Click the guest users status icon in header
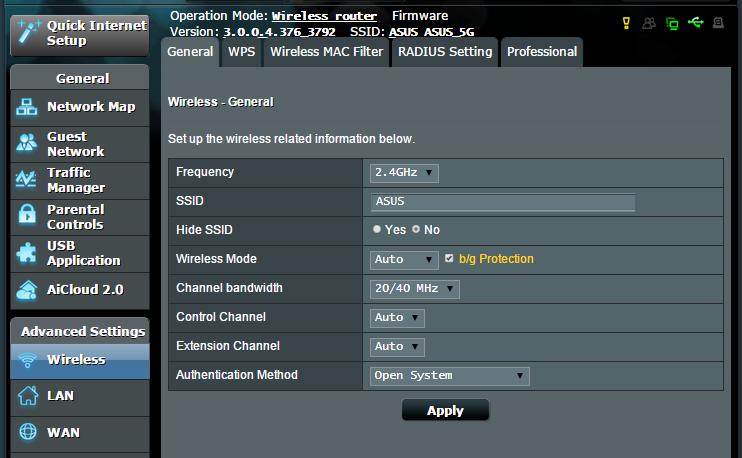The width and height of the screenshot is (742, 458). (x=649, y=23)
